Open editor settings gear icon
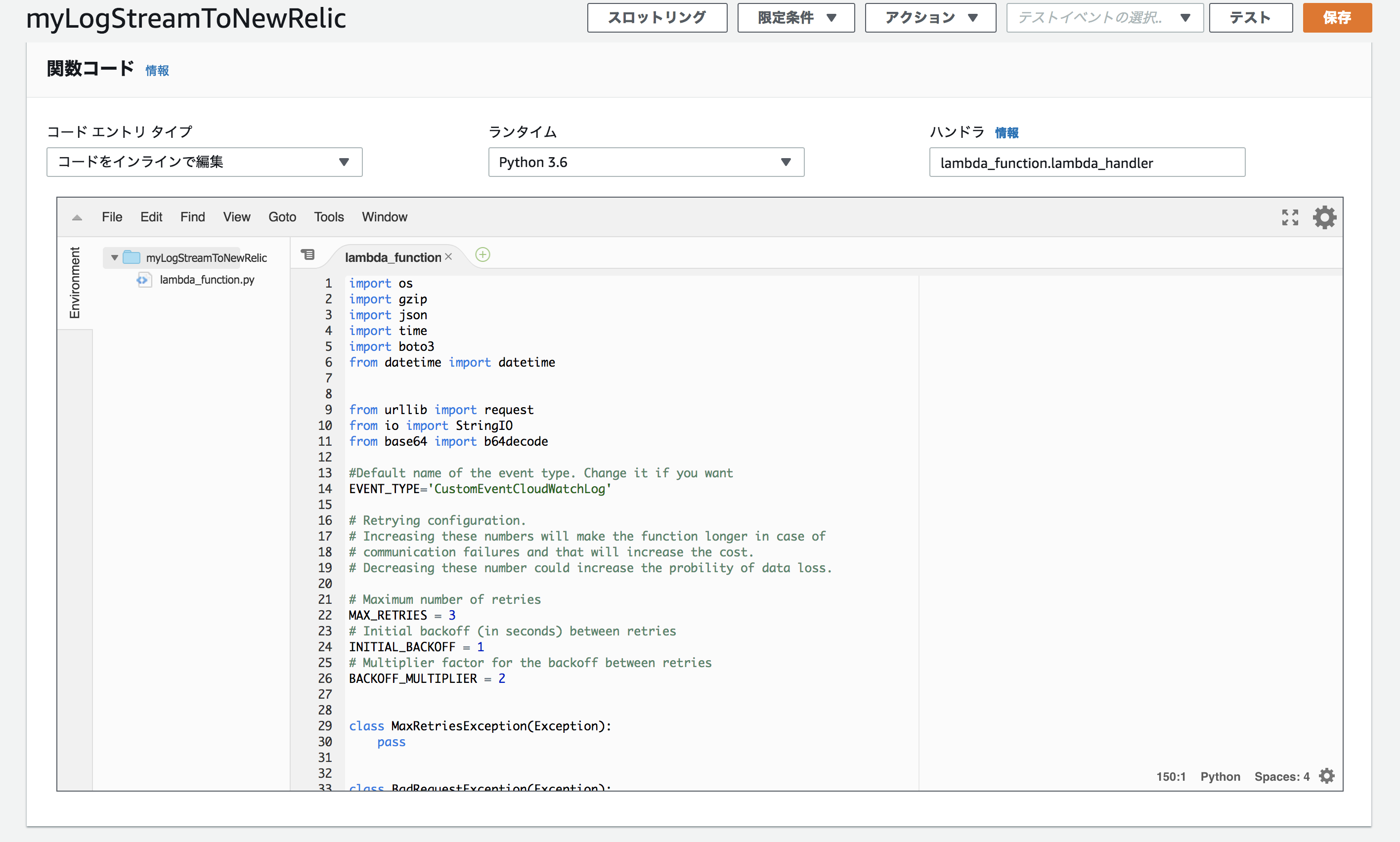This screenshot has height=842, width=1400. tap(1324, 217)
